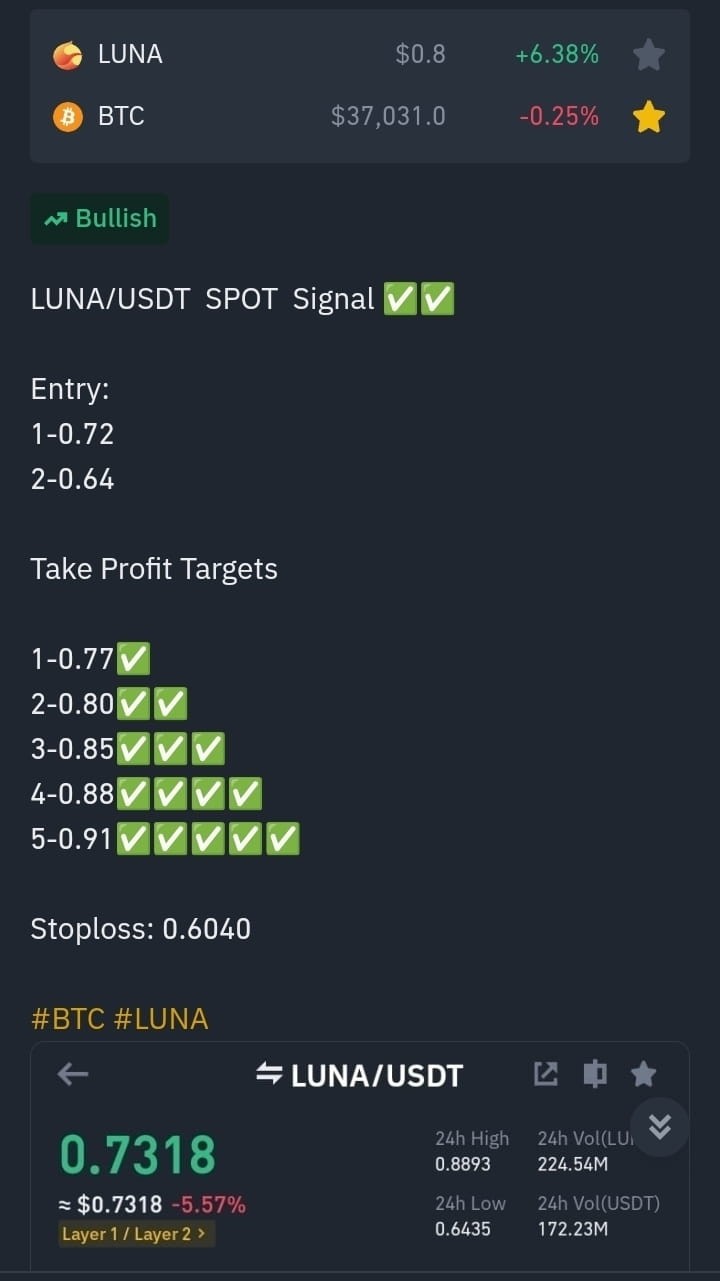Screen dimensions: 720x1281
Task: Toggle the LUNA/USDT card favorite star
Action: [644, 1074]
